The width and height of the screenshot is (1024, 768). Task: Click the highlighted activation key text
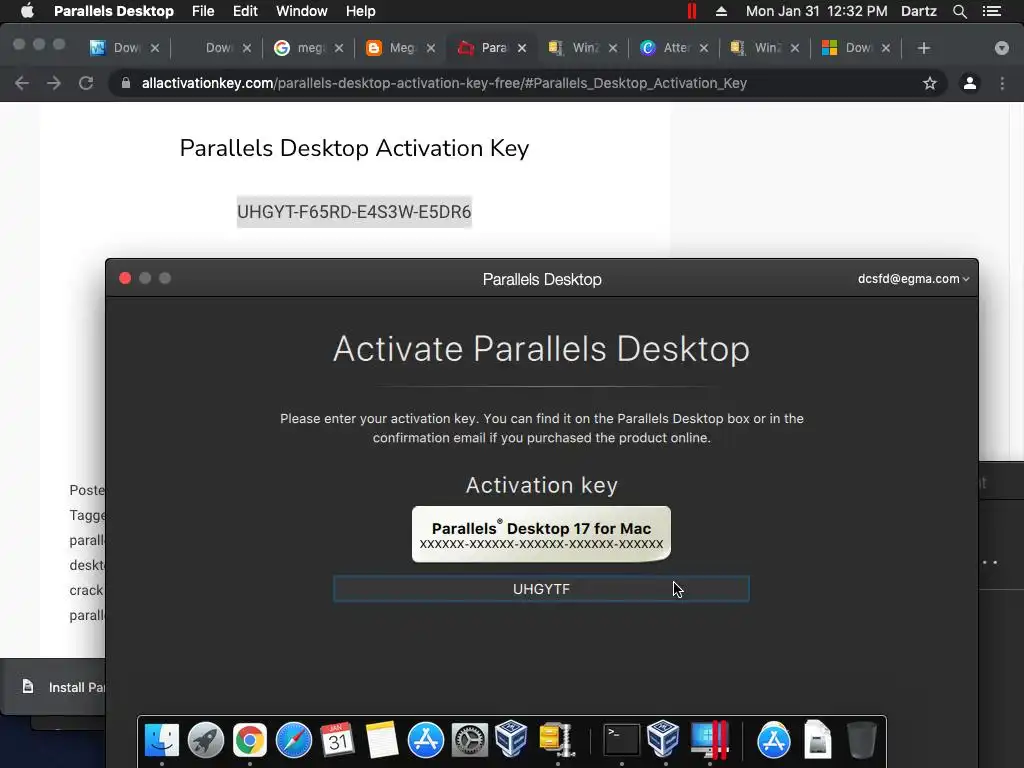(x=354, y=212)
